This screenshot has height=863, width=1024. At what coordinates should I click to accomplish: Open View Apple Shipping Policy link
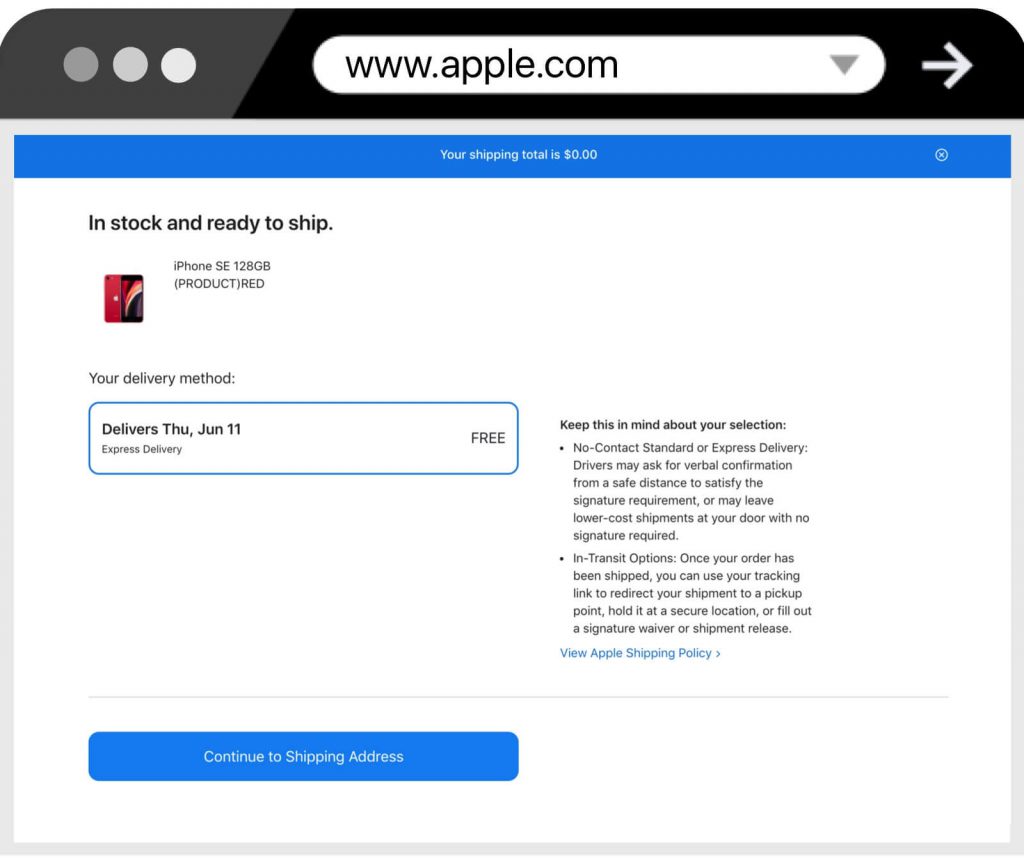click(x=640, y=653)
